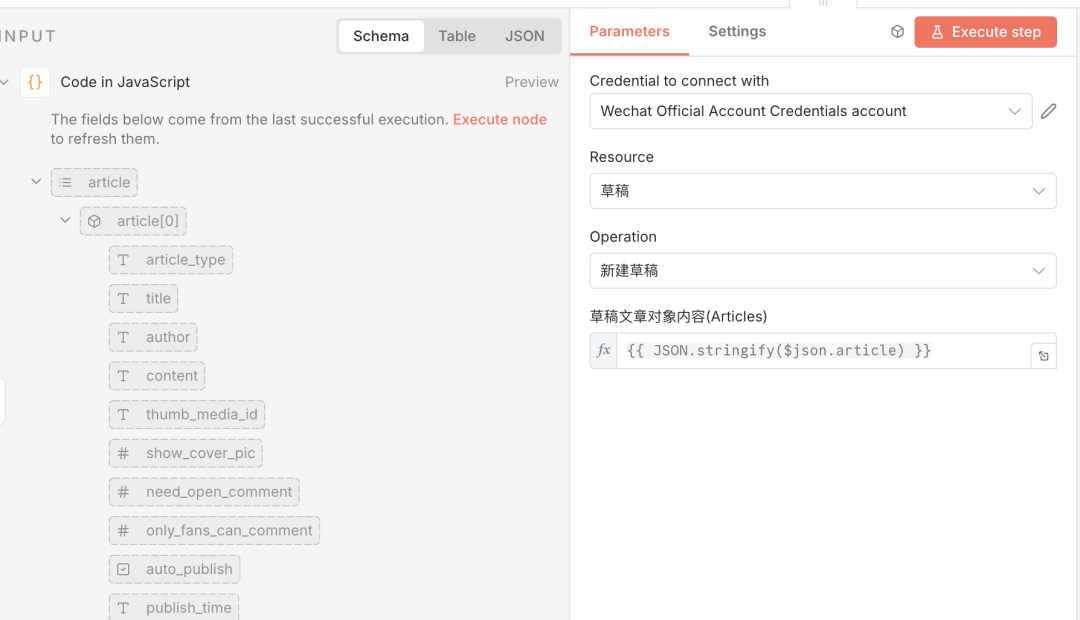
Task: Click the fx icon on the Articles expression field
Action: (603, 351)
